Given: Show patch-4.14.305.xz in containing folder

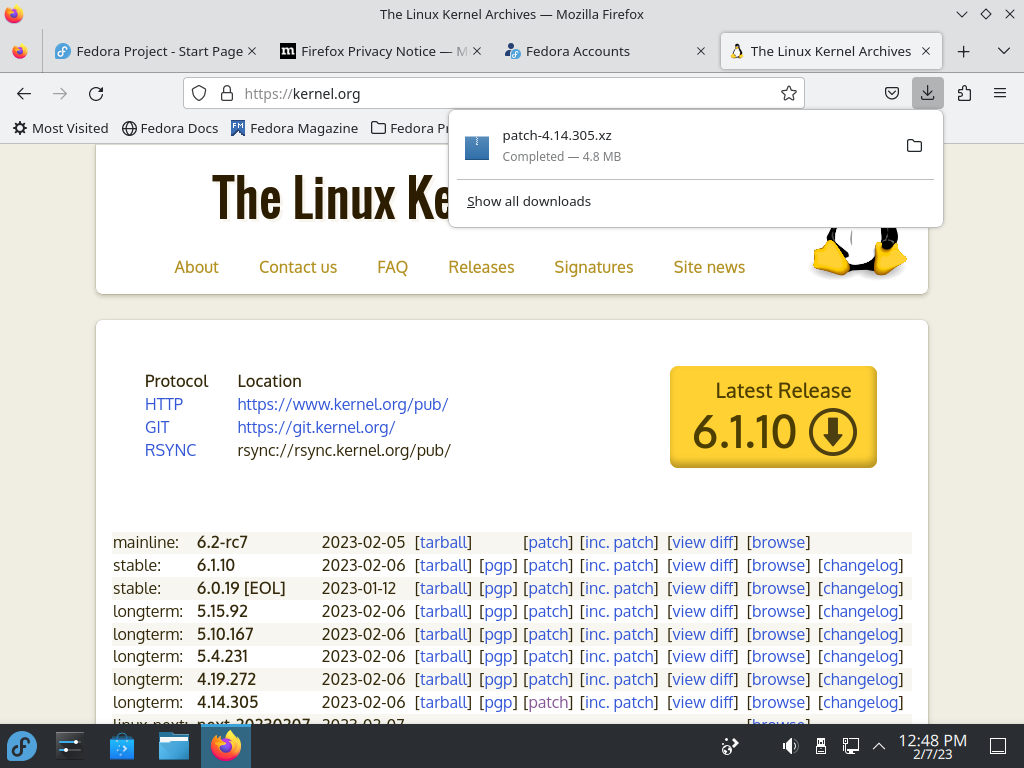Looking at the screenshot, I should (914, 146).
